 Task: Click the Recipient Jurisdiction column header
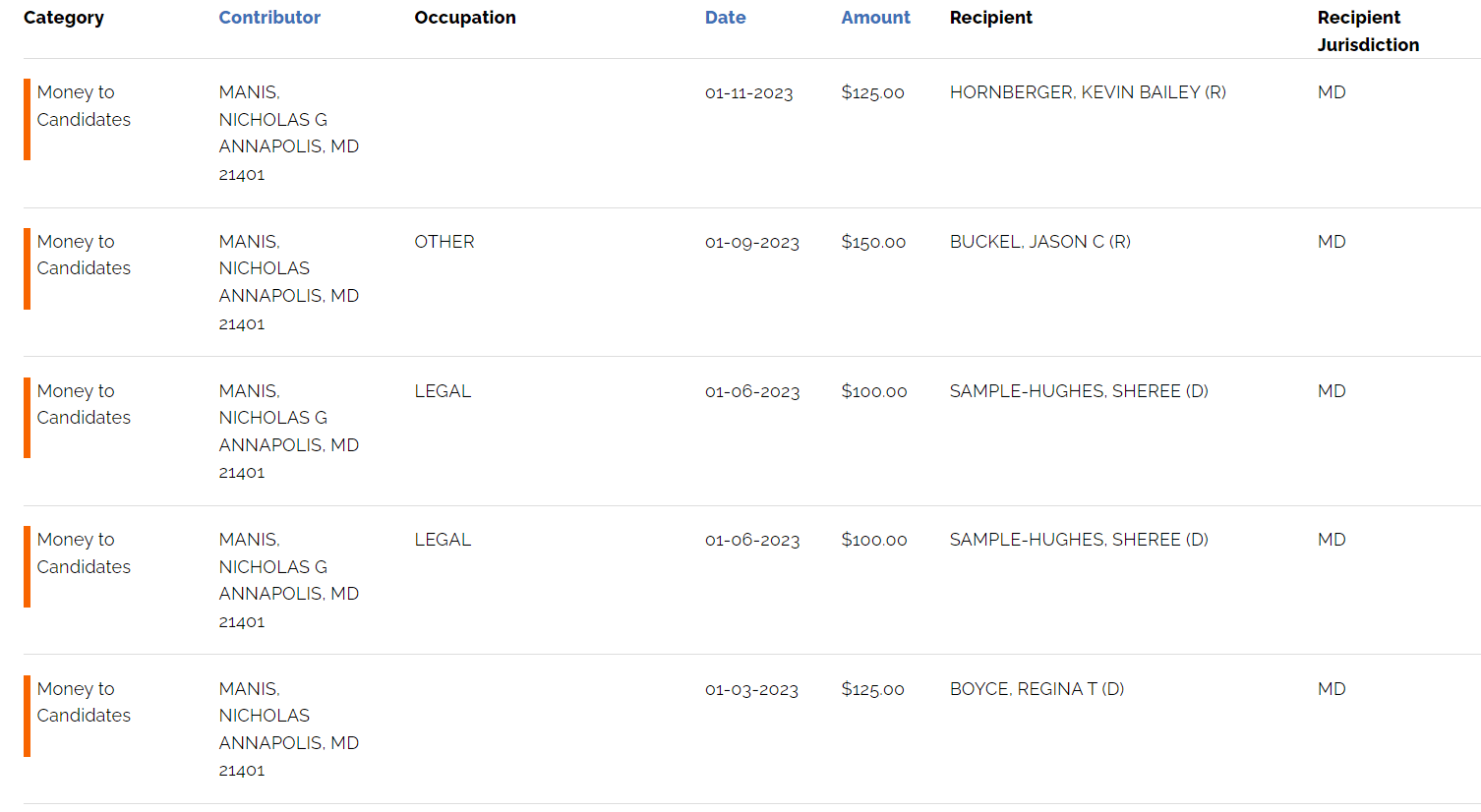1368,31
